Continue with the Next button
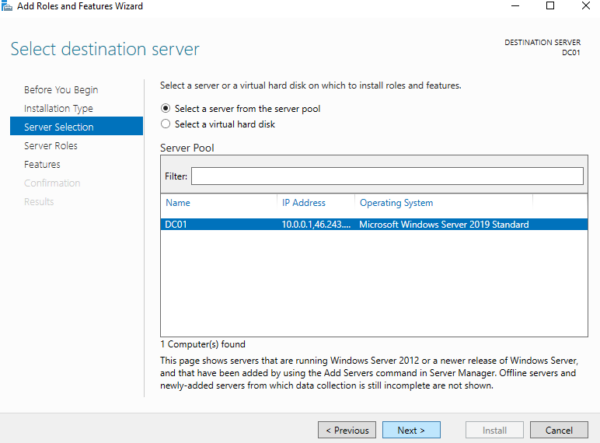Screen dimensions: 600x443 [x=410, y=429]
